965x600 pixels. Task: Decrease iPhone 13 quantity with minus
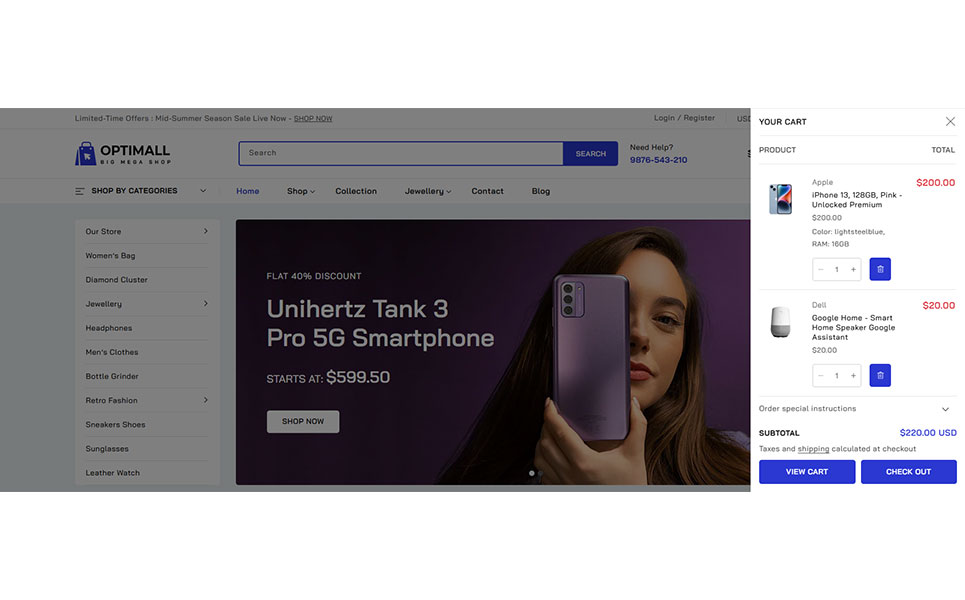coord(821,269)
